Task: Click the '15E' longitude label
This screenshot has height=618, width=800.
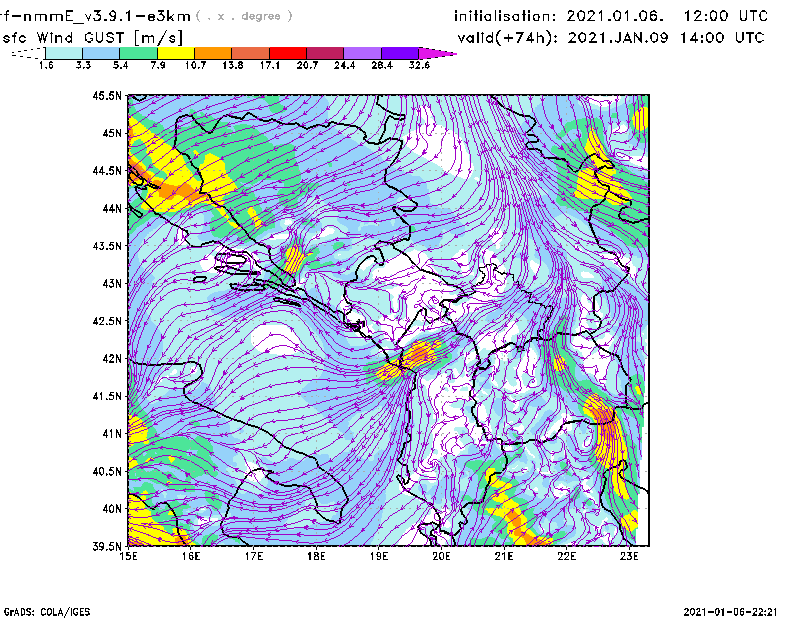Action: point(128,556)
